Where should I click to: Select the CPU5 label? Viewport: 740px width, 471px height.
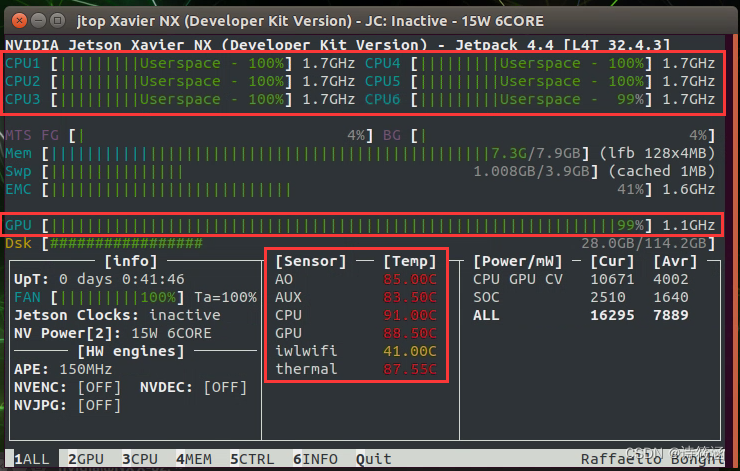(383, 81)
